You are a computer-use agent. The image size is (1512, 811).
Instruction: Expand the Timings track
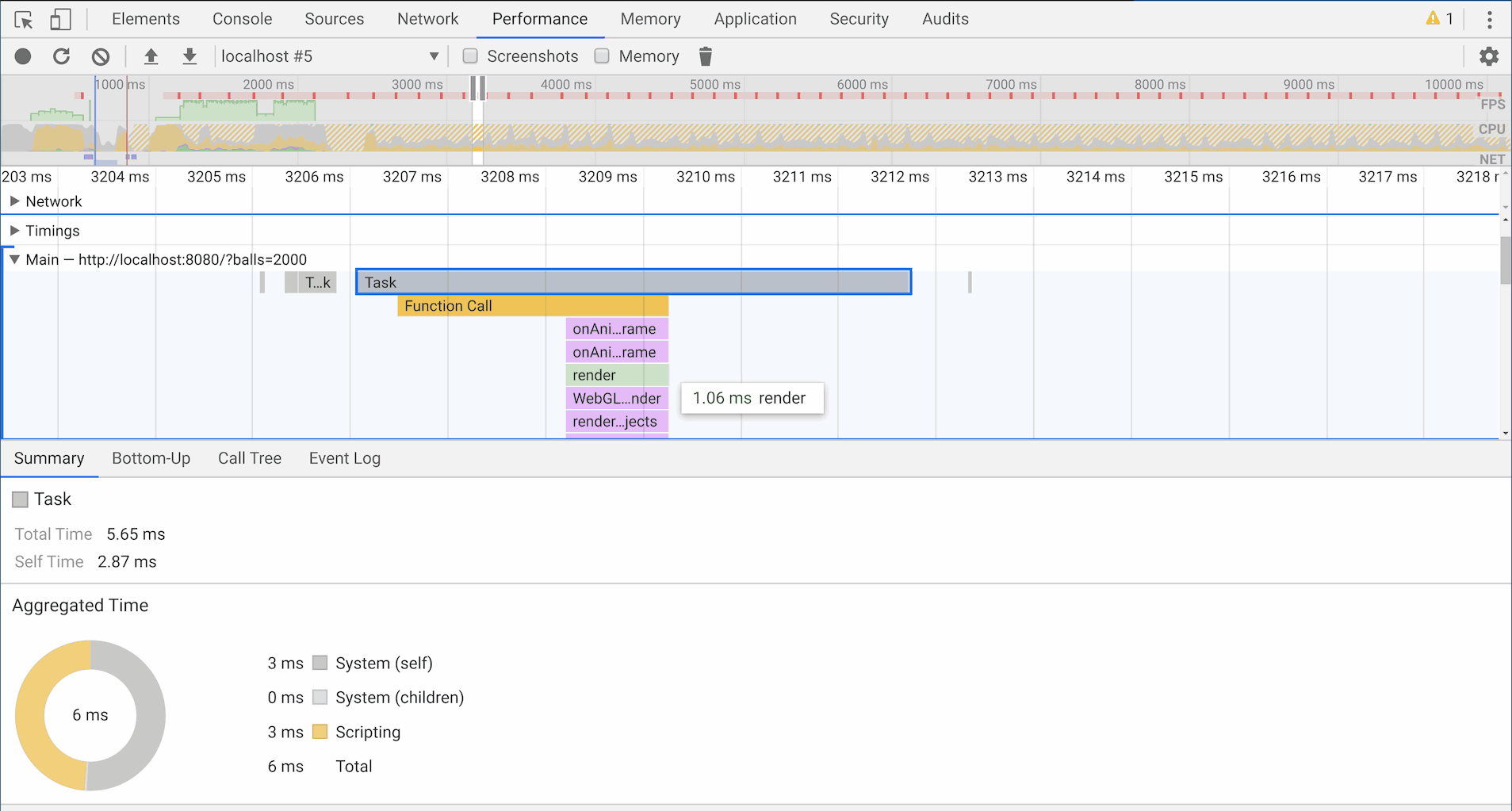click(x=14, y=231)
